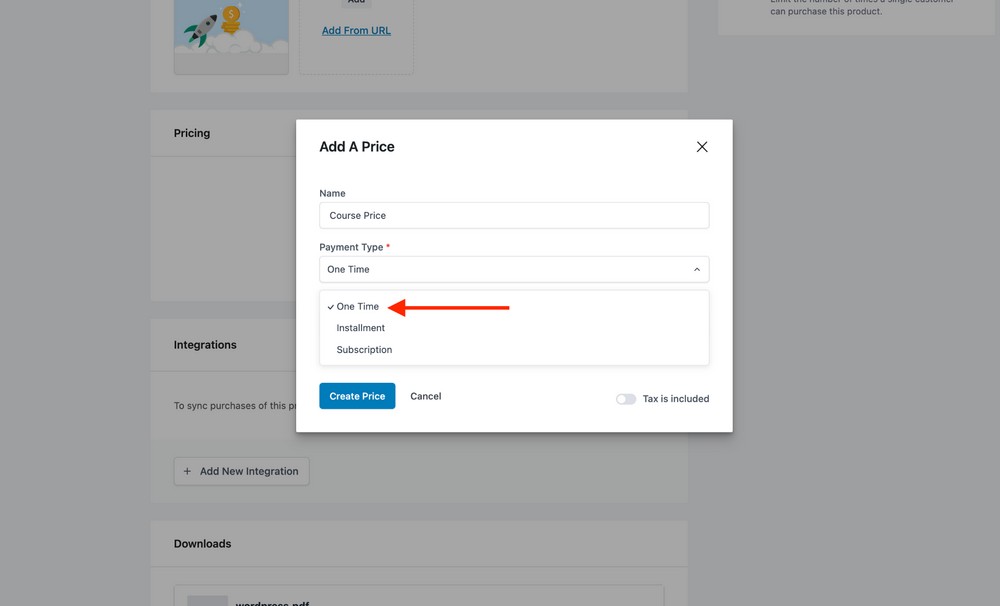Screen dimensions: 1000x606
Task: Cancel adding the price
Action: (x=425, y=396)
